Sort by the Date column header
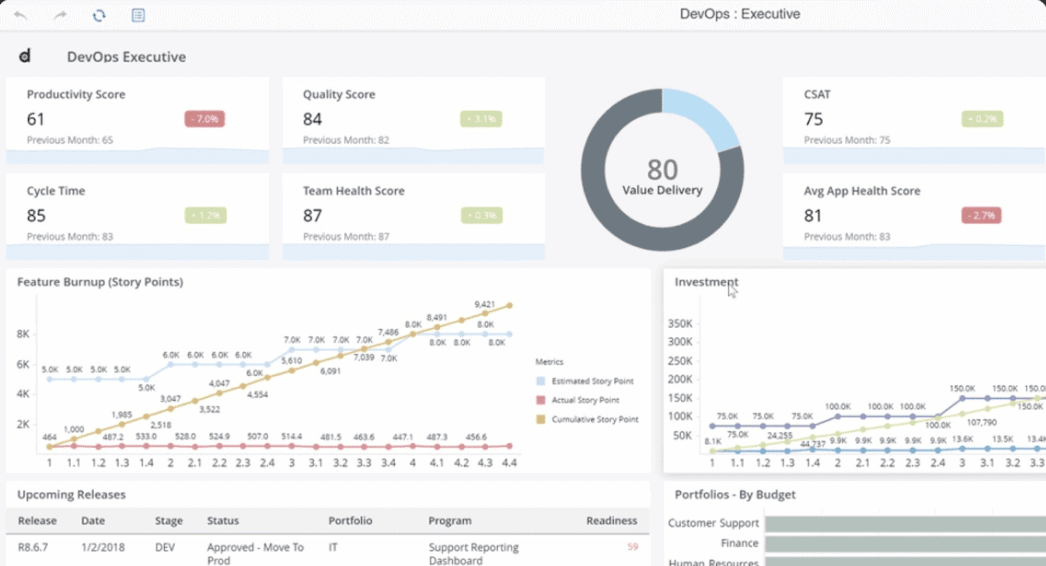1046x566 pixels. click(x=93, y=521)
